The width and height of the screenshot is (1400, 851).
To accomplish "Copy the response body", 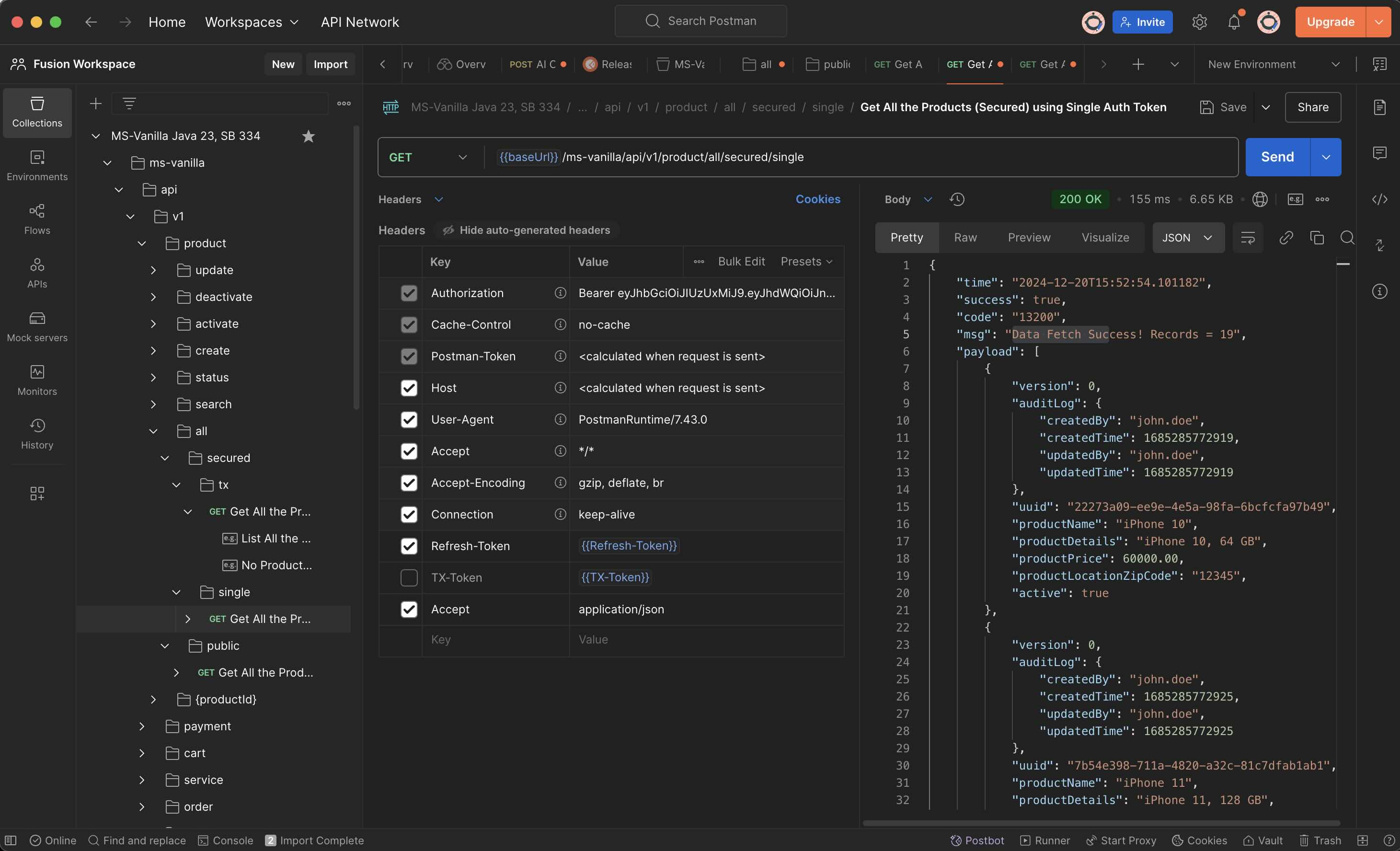I will click(x=1317, y=238).
